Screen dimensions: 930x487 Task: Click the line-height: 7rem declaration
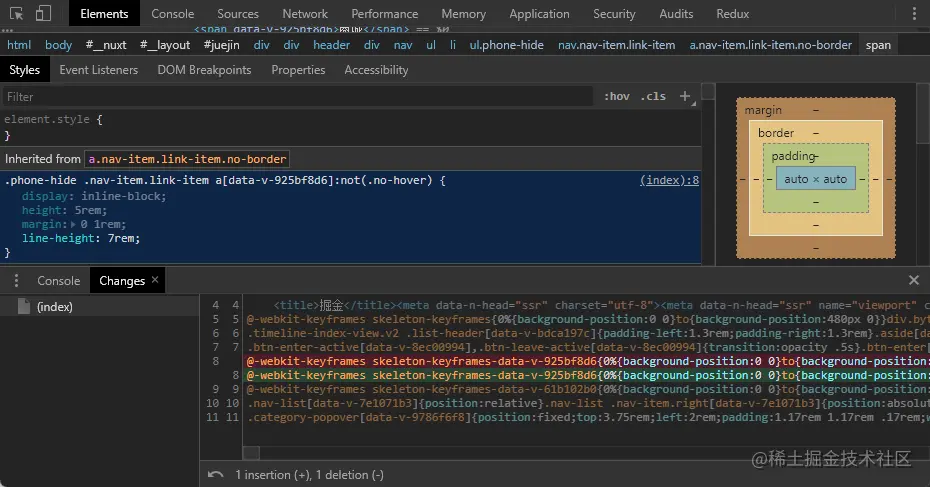pyautogui.click(x=81, y=238)
